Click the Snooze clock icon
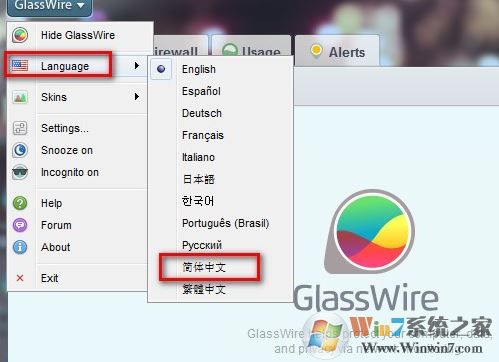The width and height of the screenshot is (499, 362). [20, 150]
